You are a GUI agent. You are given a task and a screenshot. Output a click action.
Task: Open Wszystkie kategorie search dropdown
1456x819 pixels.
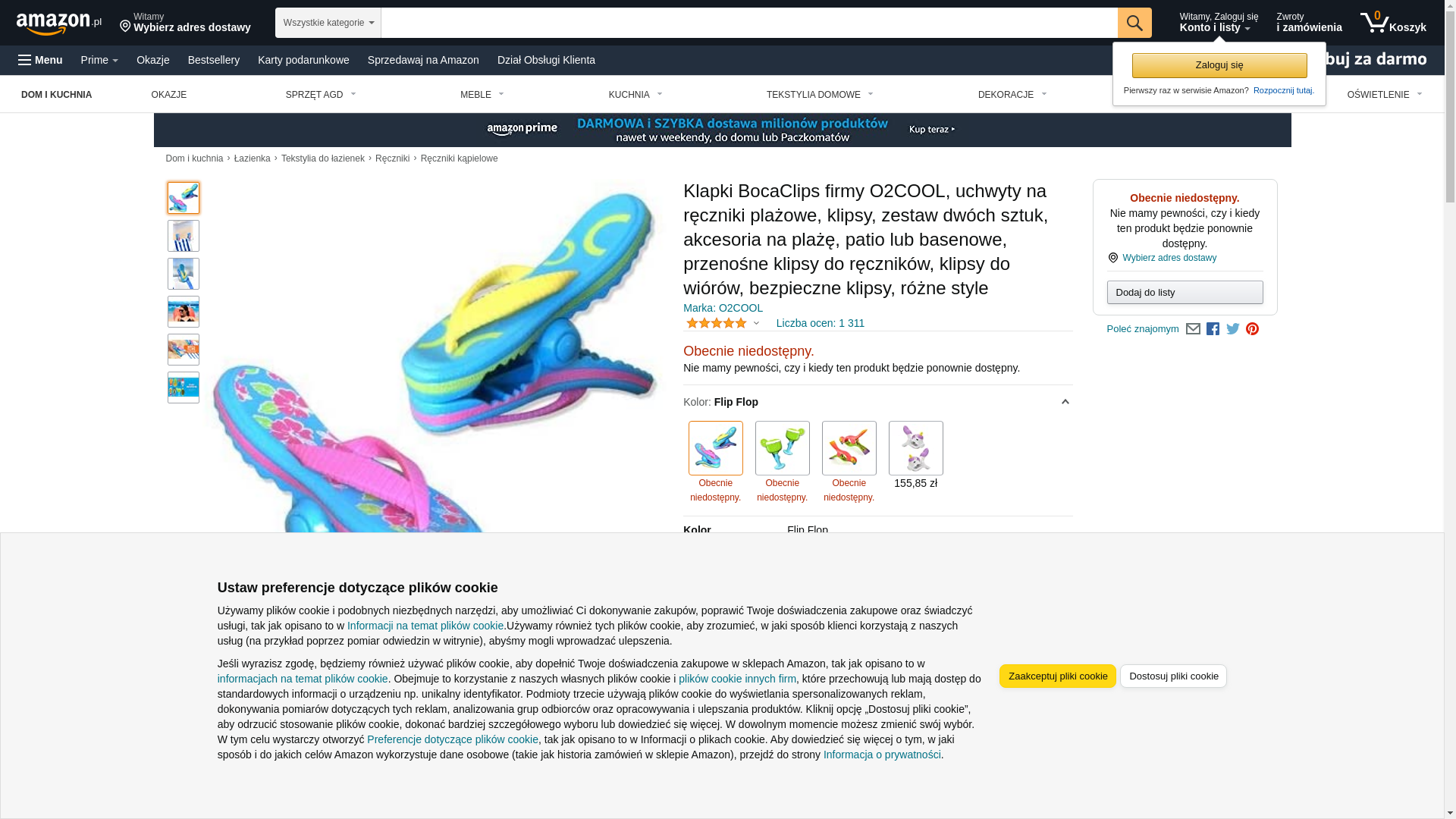[x=328, y=23]
